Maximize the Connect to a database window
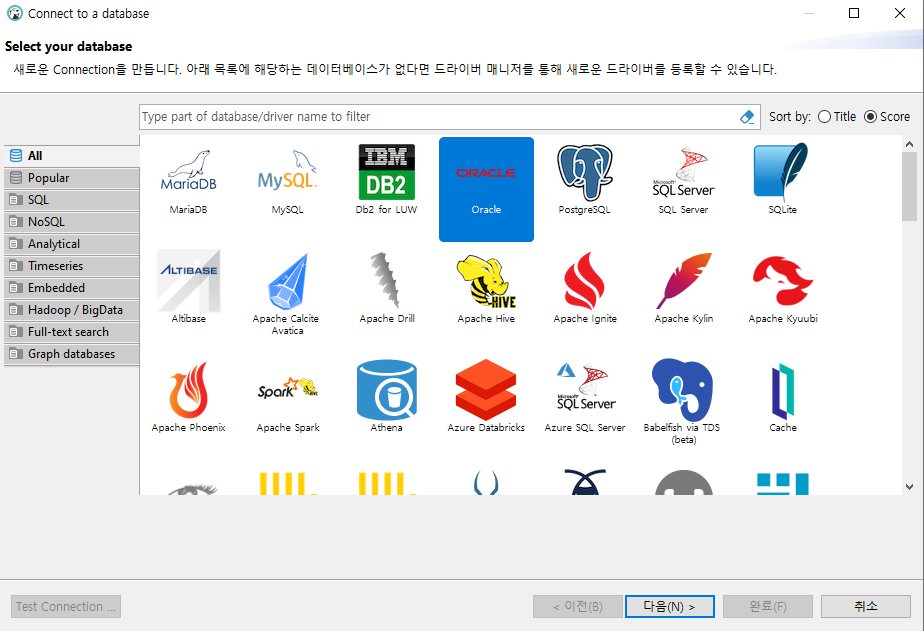924x631 pixels. (x=853, y=13)
